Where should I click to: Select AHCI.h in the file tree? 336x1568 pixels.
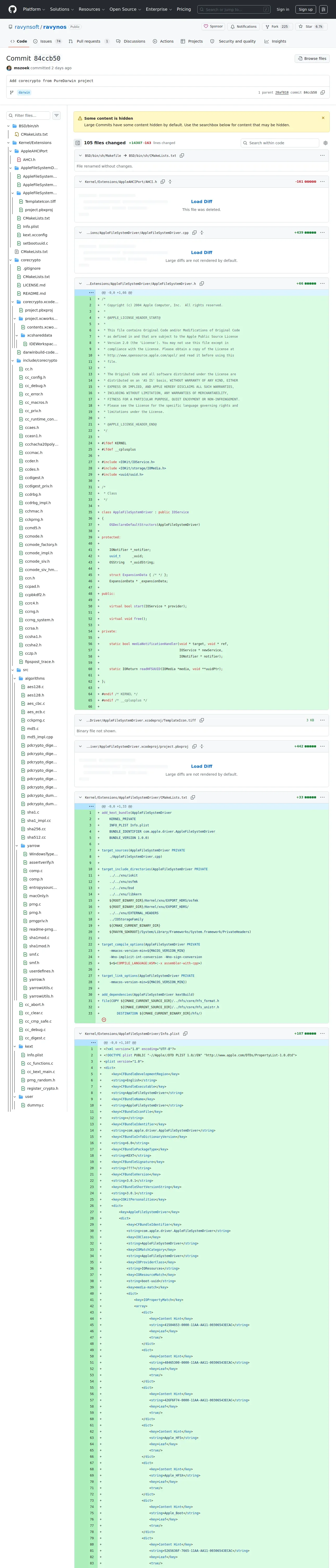pos(29,159)
